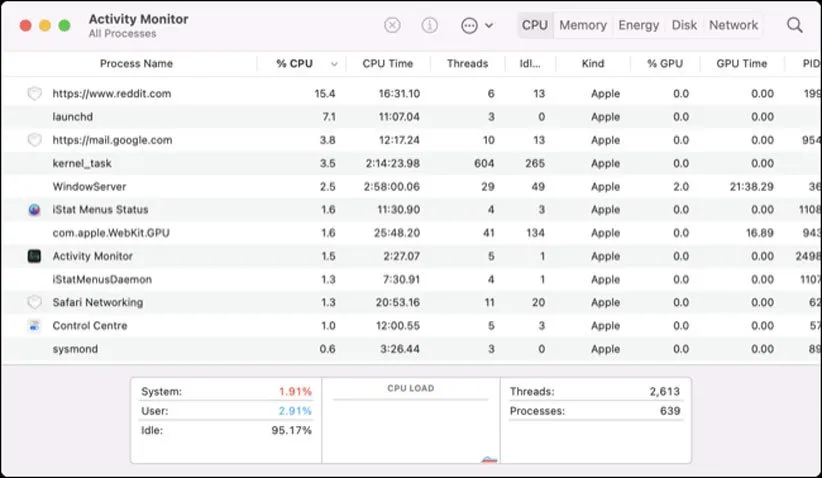822x478 pixels.
Task: Select the kernel_task process row
Action: coord(300,163)
